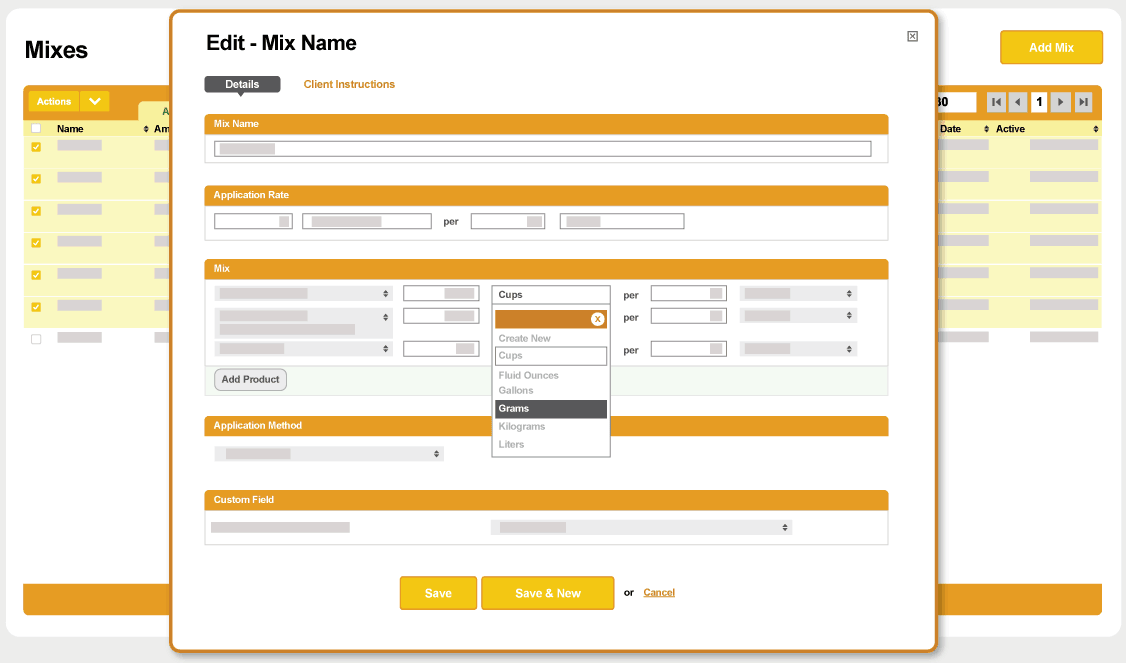Go to the next page of Mixes
Viewport: 1126px width, 663px height.
(x=1061, y=102)
